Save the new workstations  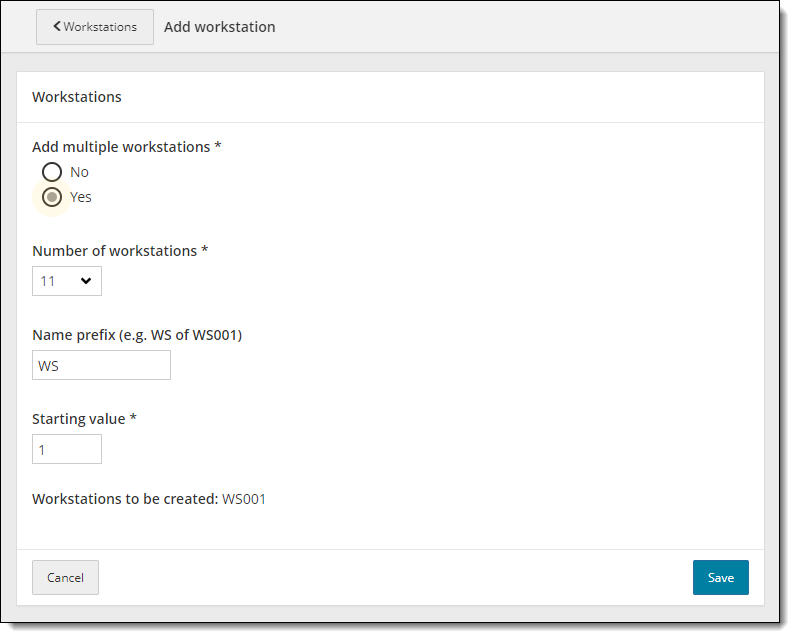coord(720,577)
